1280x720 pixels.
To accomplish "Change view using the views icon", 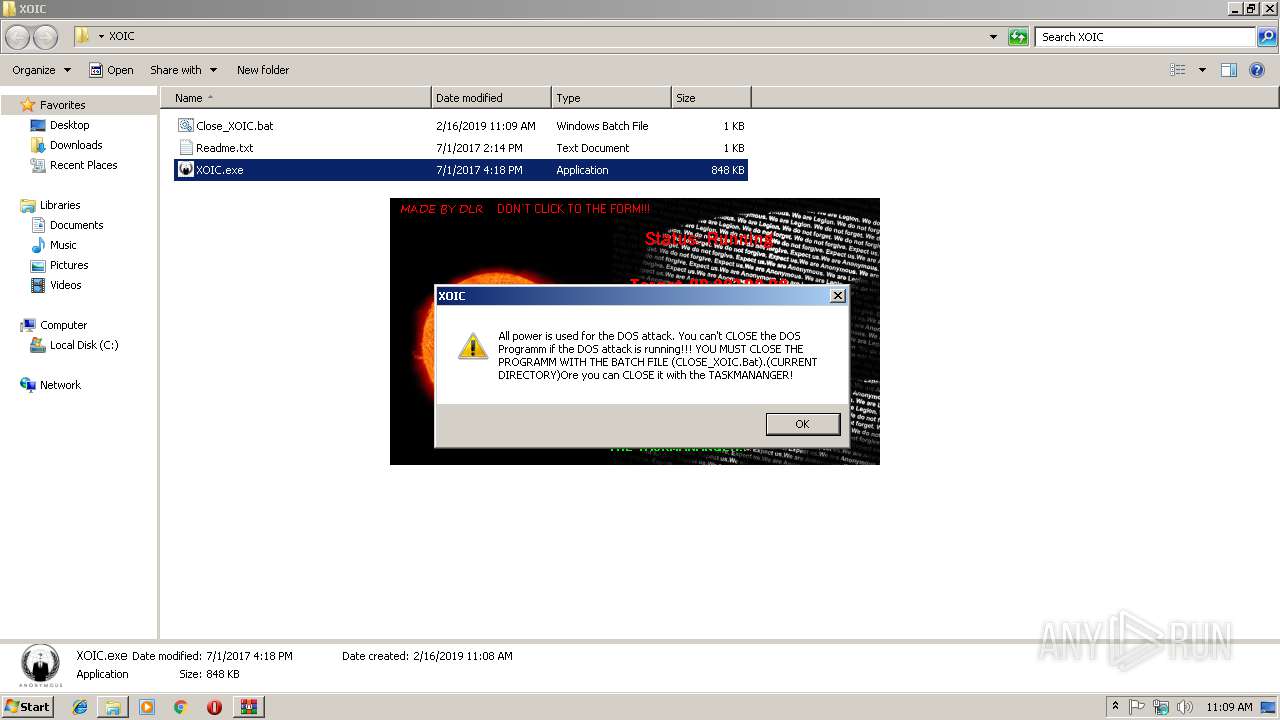I will 1178,70.
